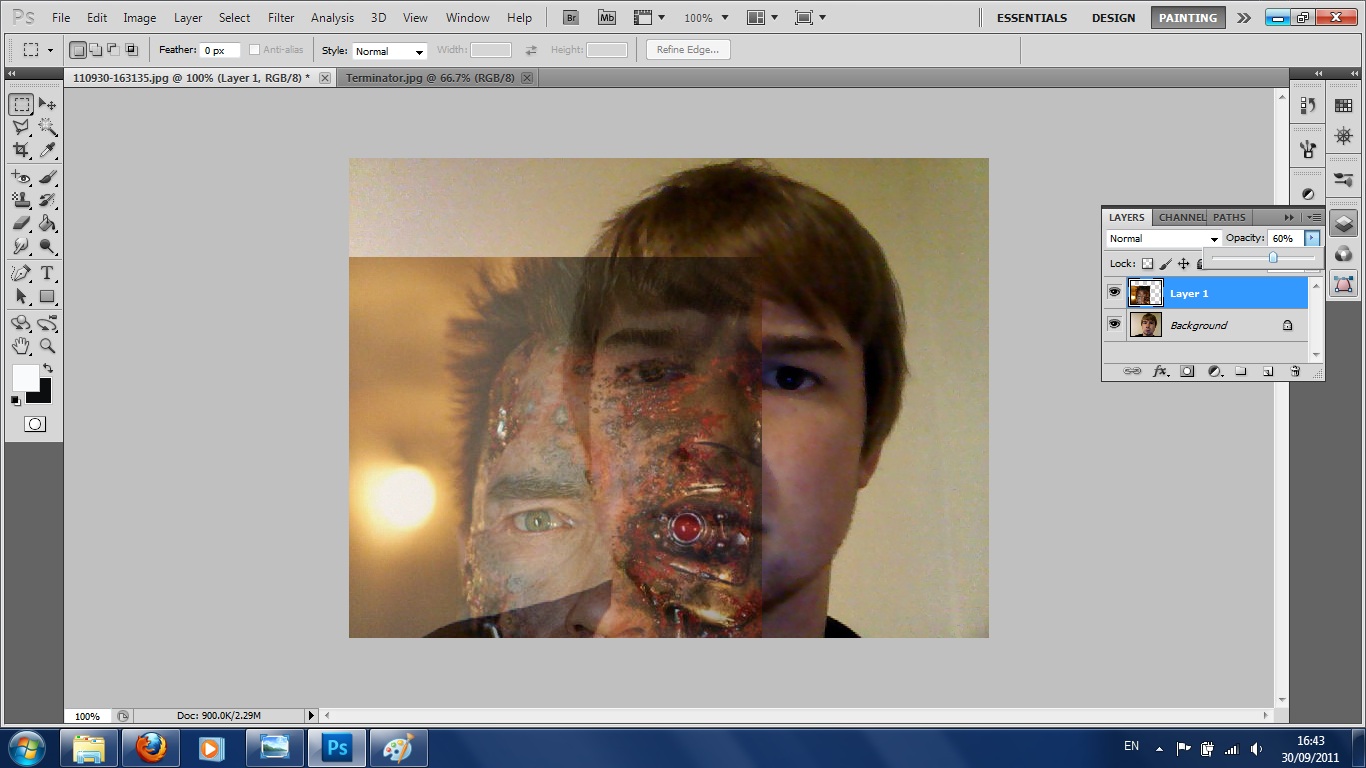This screenshot has width=1366, height=768.
Task: Toggle Lock image pixels brush icon
Action: tap(1166, 264)
